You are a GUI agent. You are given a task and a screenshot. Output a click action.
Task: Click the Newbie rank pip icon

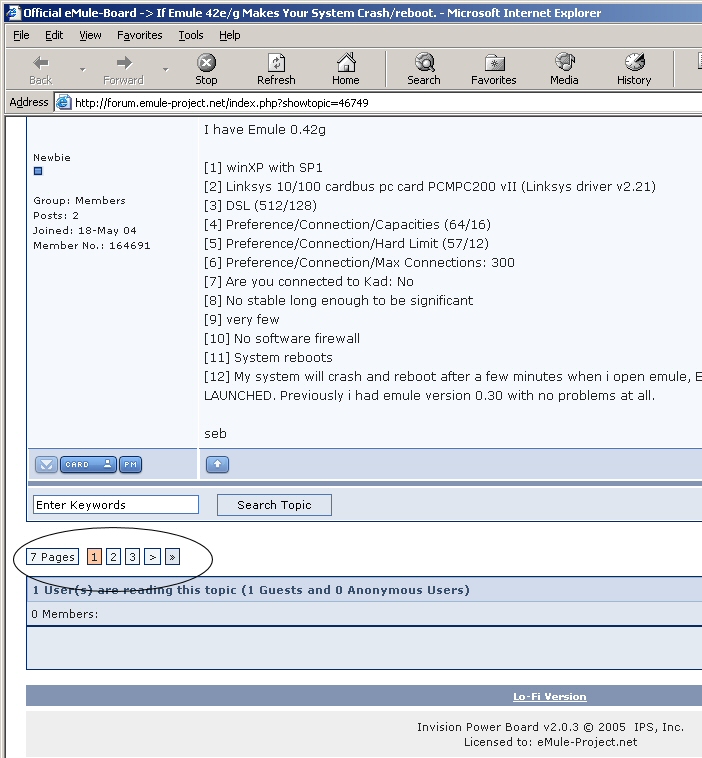(x=38, y=171)
